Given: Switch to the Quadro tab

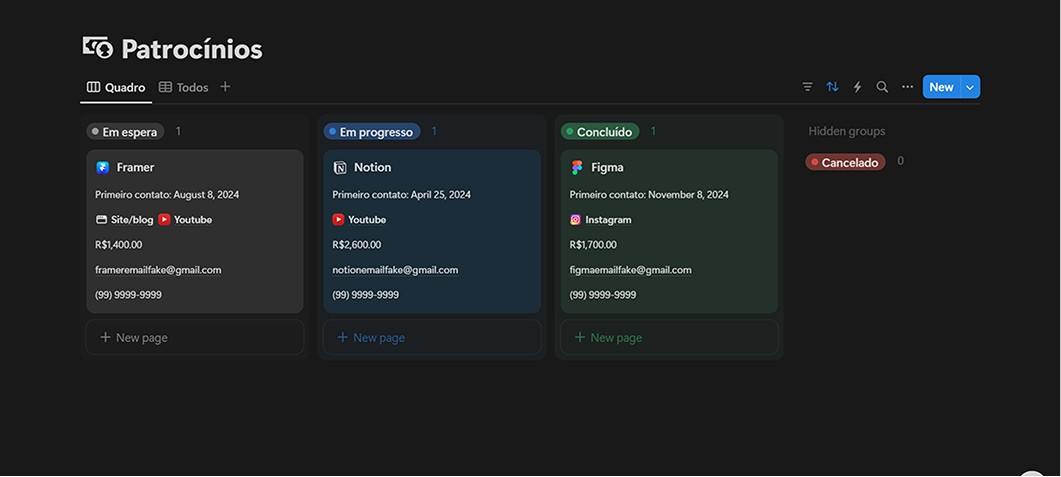Looking at the screenshot, I should point(116,87).
